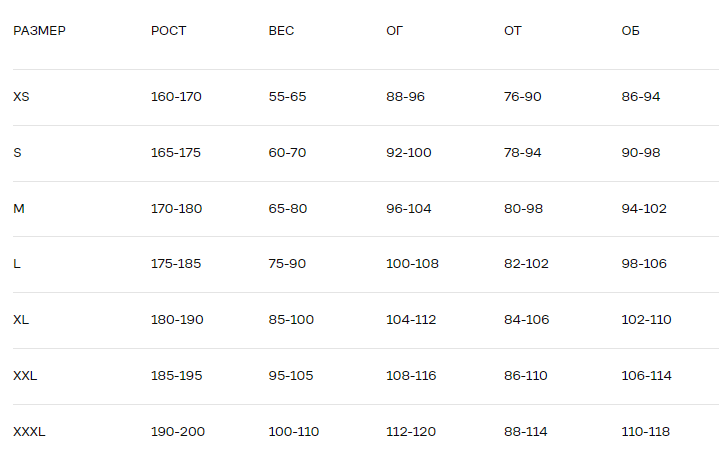Select the M size row label
Screen dimensions: 719x458
click(x=18, y=209)
